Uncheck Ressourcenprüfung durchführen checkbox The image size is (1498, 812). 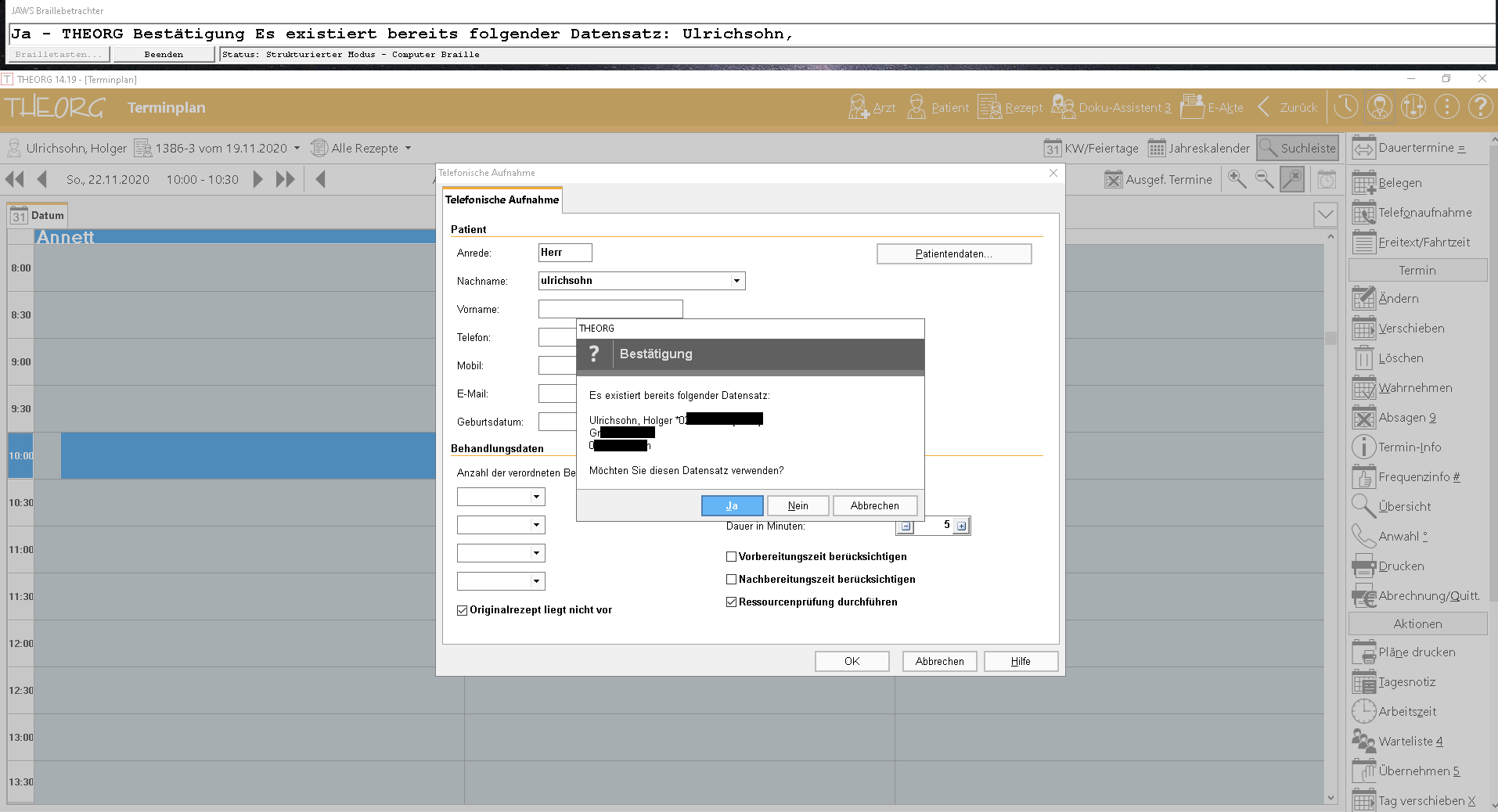732,602
